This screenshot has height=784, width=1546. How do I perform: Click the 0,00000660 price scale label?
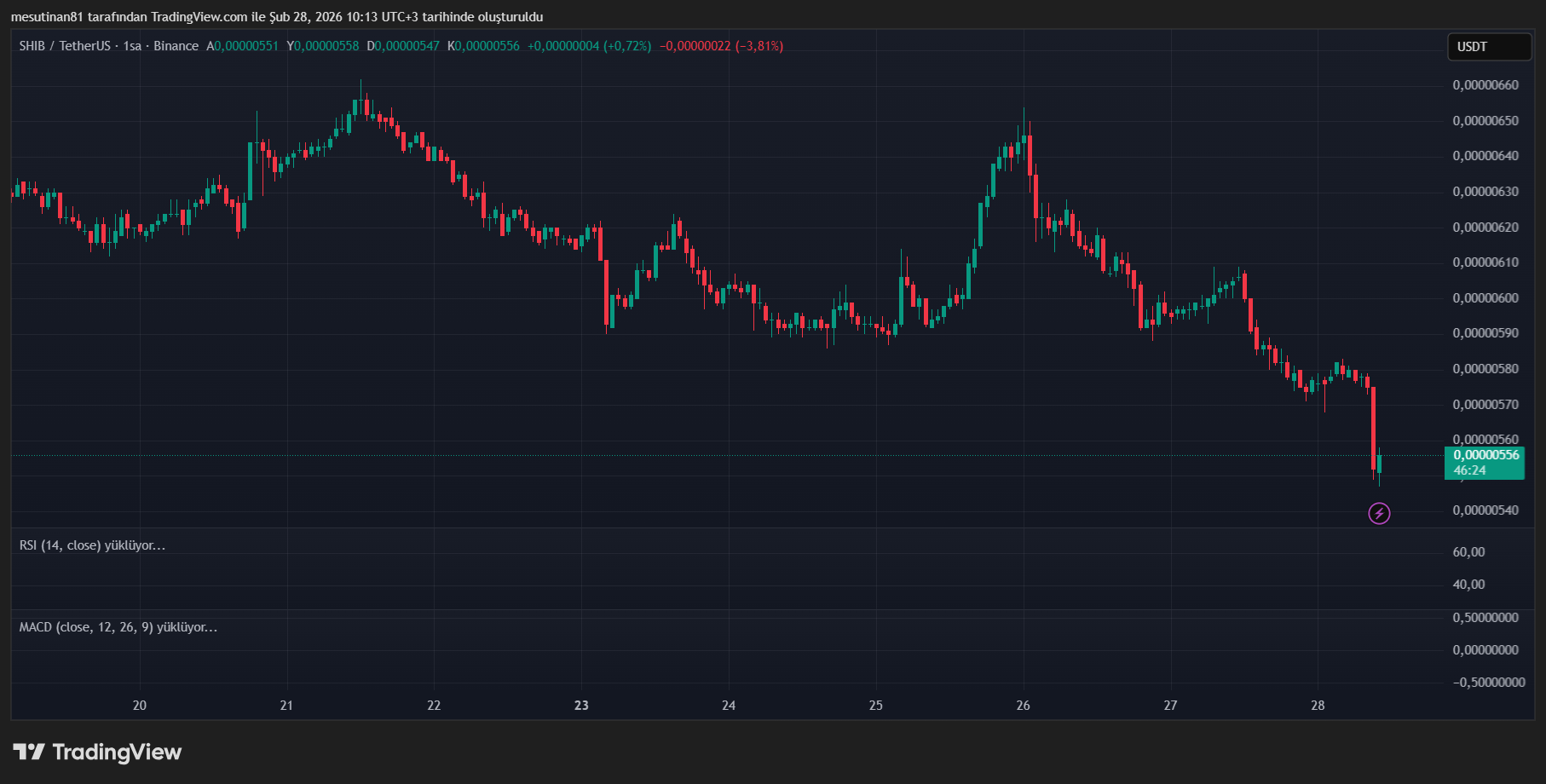[1485, 85]
